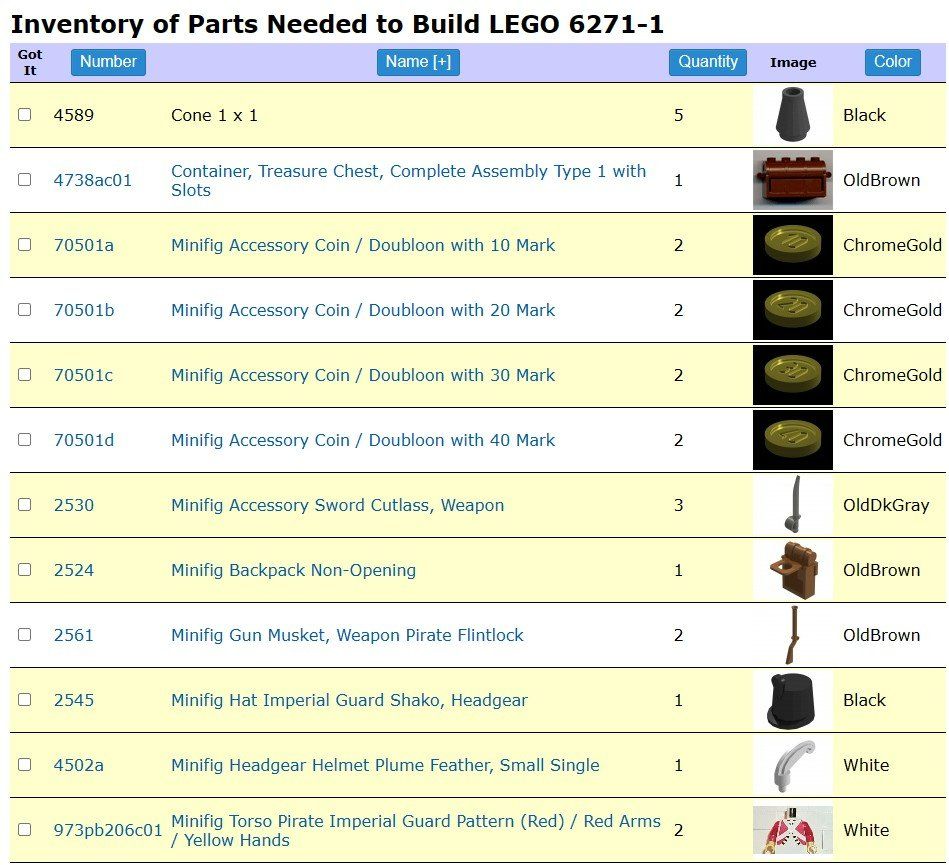The height and width of the screenshot is (865, 949).
Task: Sort the table by Number
Action: coord(108,62)
